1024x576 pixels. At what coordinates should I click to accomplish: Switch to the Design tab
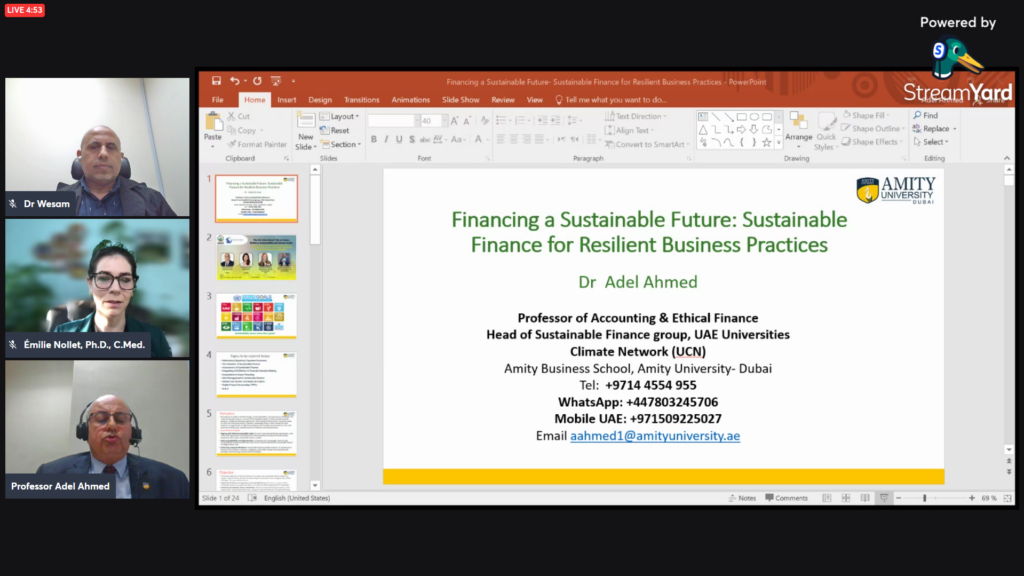coord(320,100)
